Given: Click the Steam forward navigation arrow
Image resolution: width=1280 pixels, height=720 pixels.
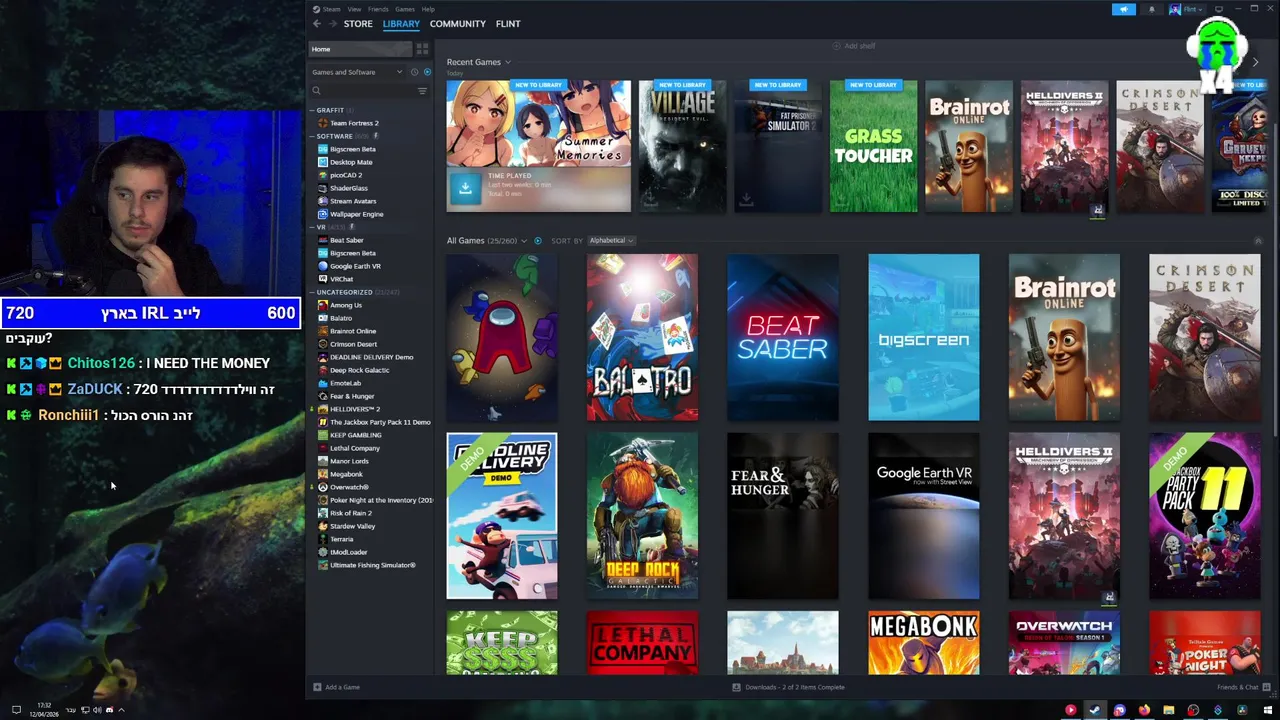Looking at the screenshot, I should click(332, 24).
